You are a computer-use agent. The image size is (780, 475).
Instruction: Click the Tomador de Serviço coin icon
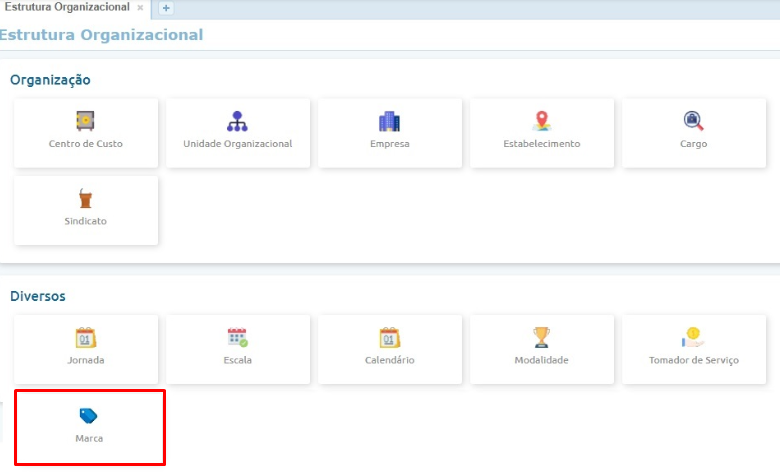pos(693,337)
